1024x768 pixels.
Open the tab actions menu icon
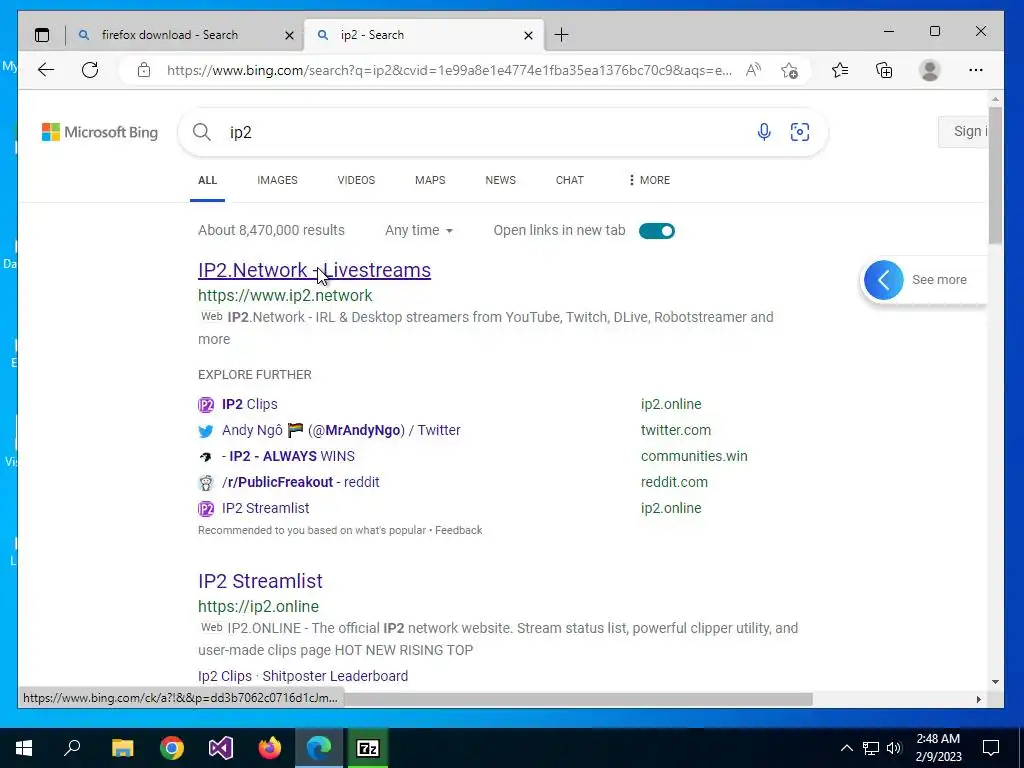pyautogui.click(x=42, y=35)
